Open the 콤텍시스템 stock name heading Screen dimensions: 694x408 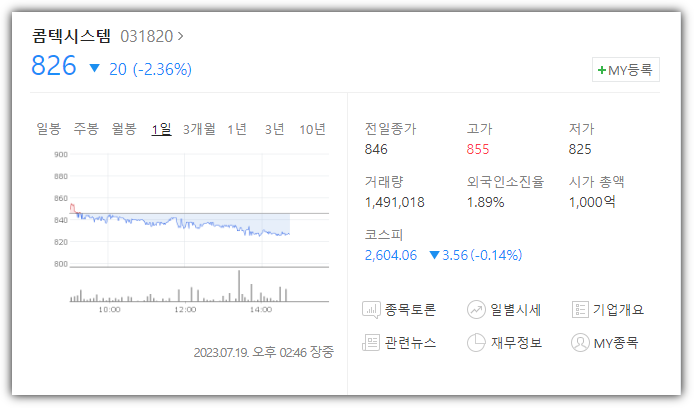tap(71, 36)
